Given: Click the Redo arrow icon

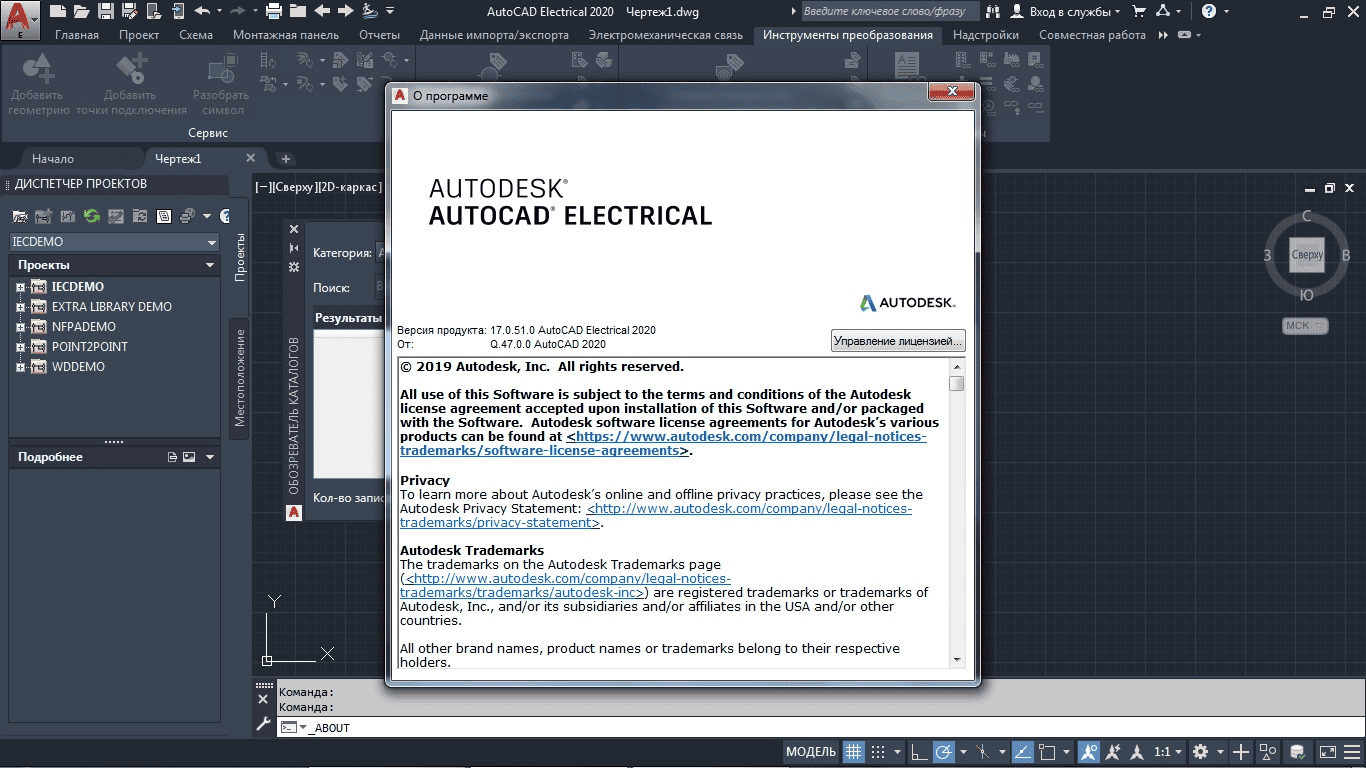Looking at the screenshot, I should point(236,11).
